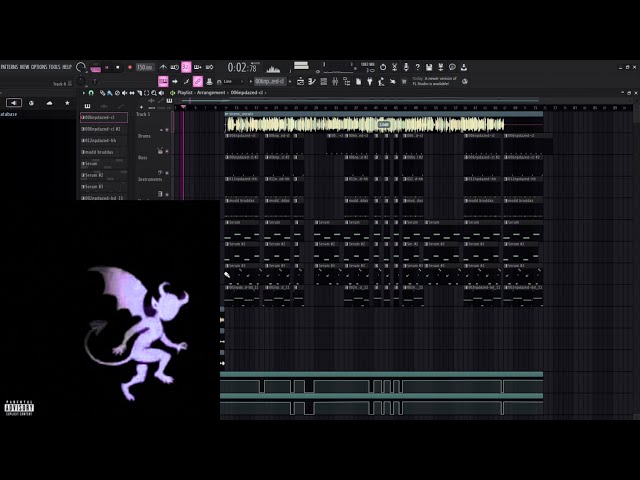Viewport: 640px width, 480px height.
Task: Click the globe icon beside news text
Action: click(x=464, y=82)
